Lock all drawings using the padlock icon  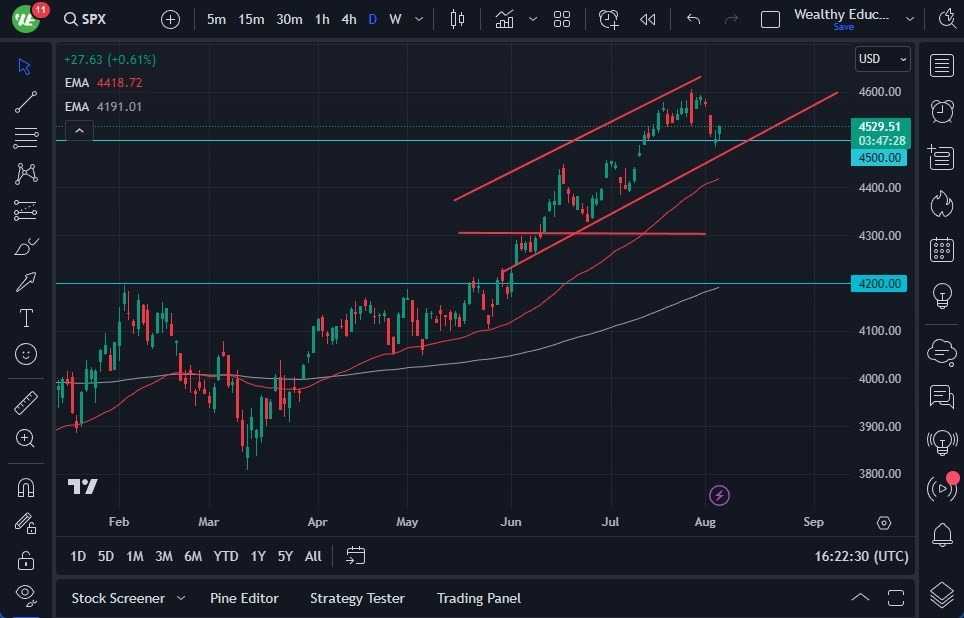pos(25,561)
